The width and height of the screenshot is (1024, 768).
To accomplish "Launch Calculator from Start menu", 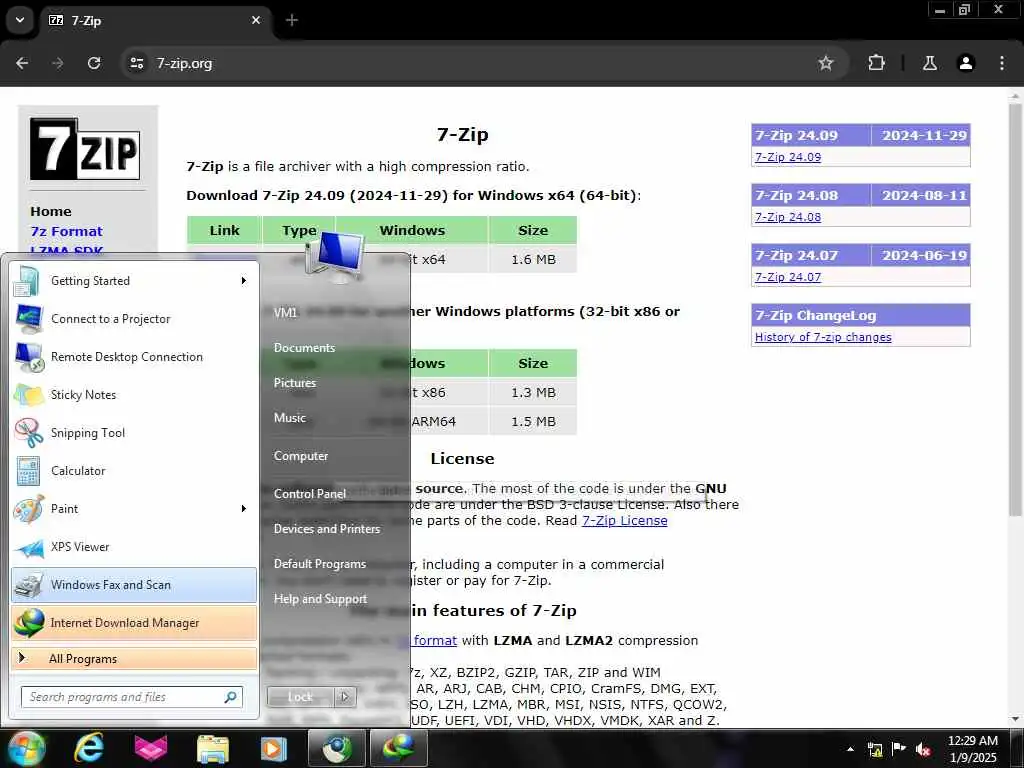I will pos(134,470).
